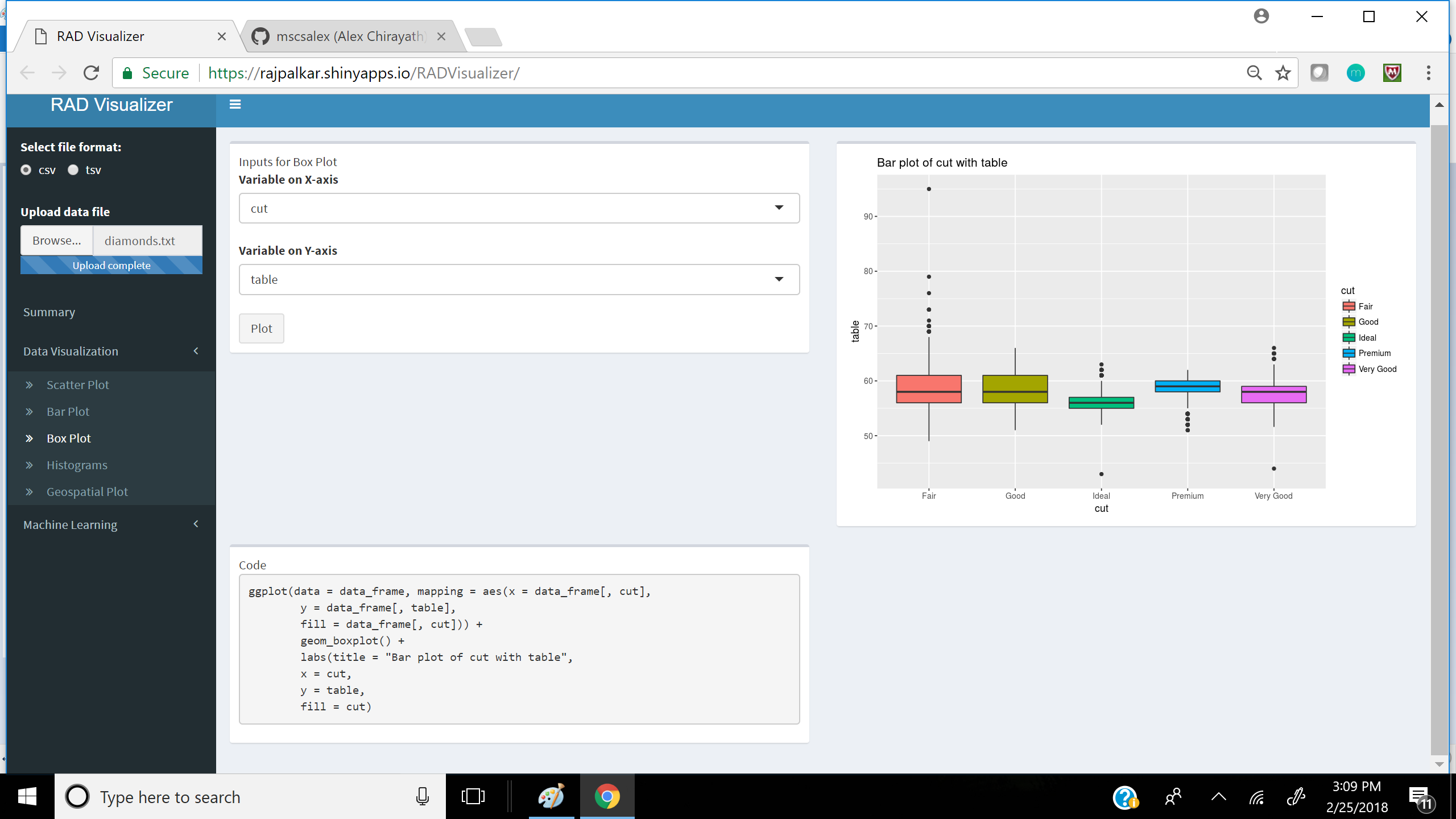Select the csv file format radio
1456x819 pixels.
26,170
